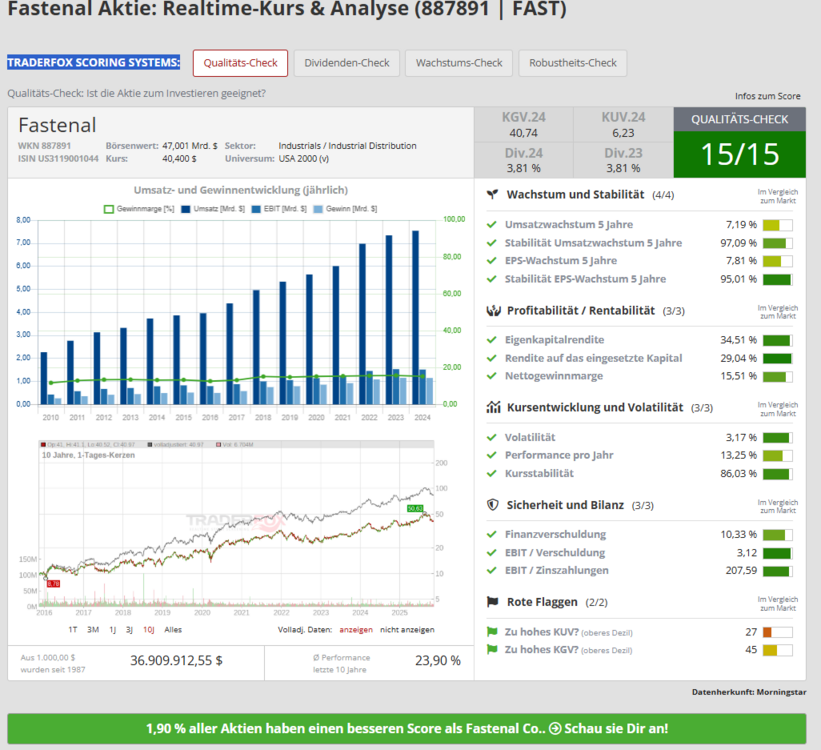
Task: Open the Wachstums-Check tab
Action: 458,63
